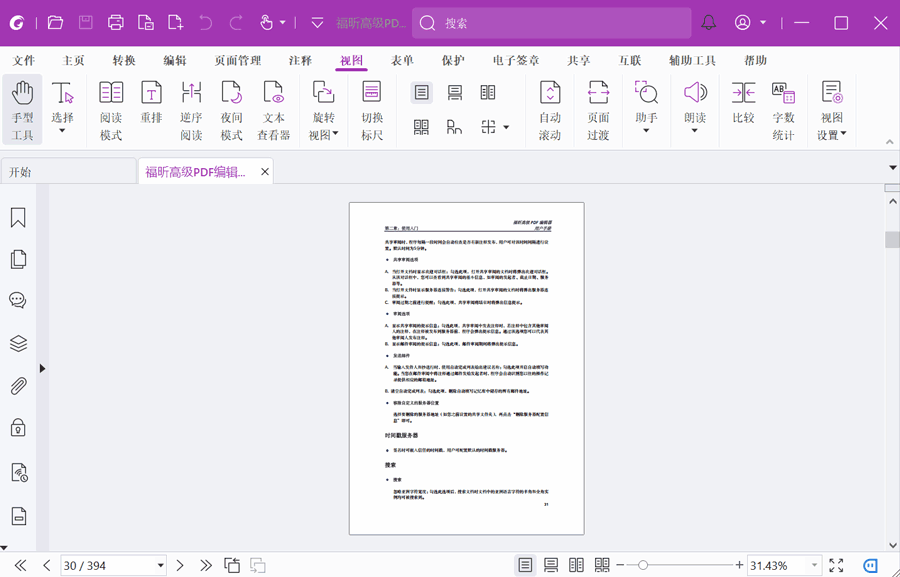Viewport: 900px width, 577px height.
Task: Go to the previous page
Action: [47, 566]
